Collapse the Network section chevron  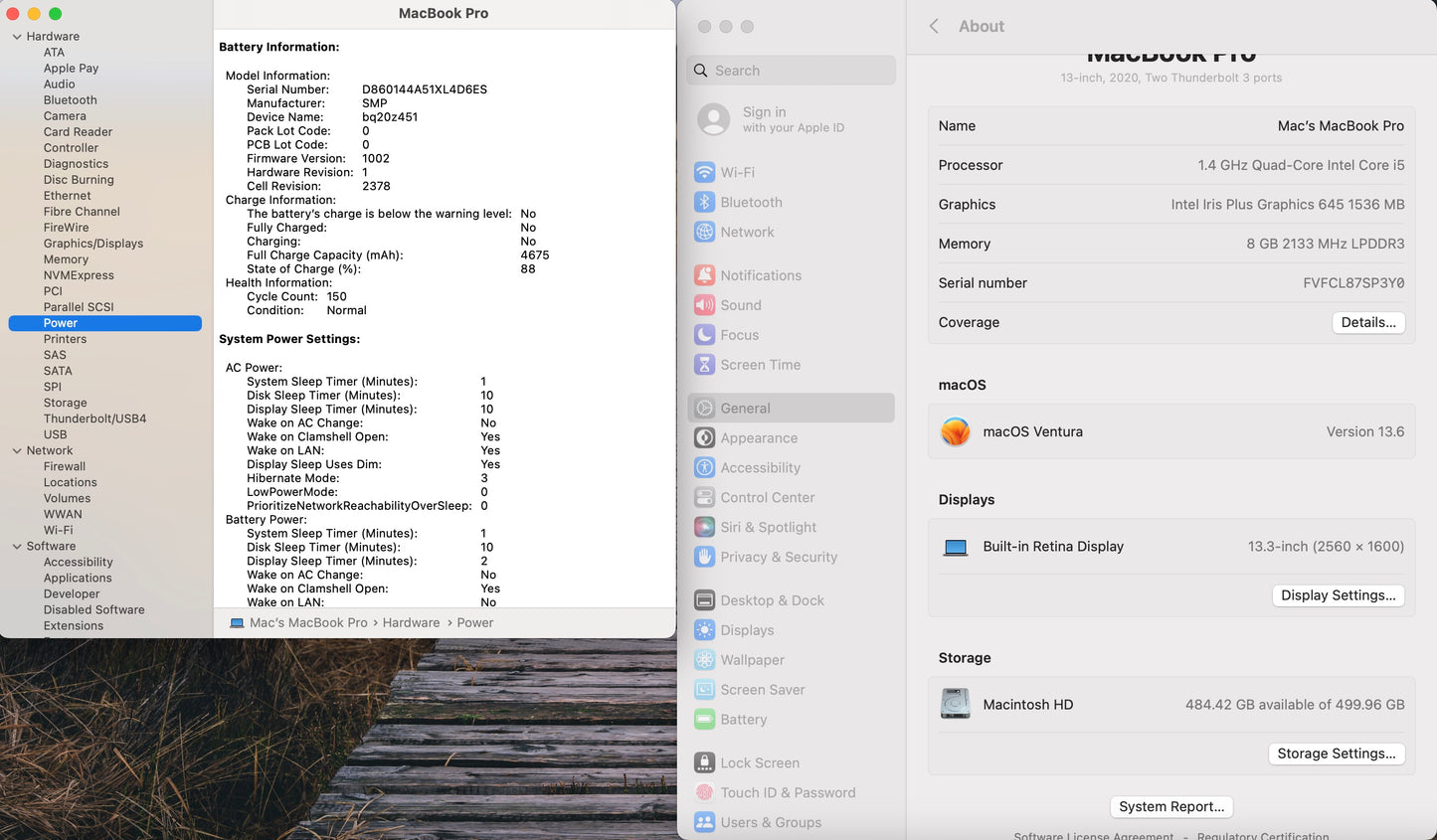click(x=17, y=451)
